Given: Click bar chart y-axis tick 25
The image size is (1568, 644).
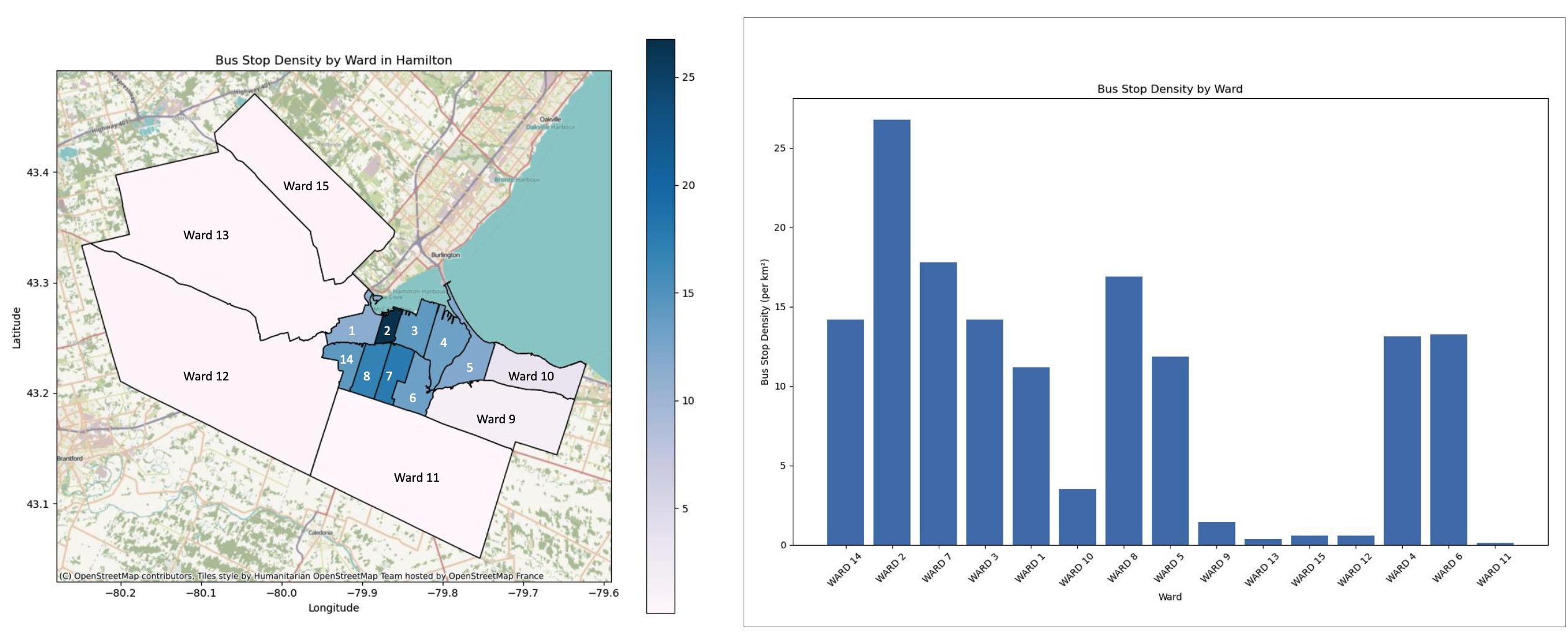Looking at the screenshot, I should point(780,148).
